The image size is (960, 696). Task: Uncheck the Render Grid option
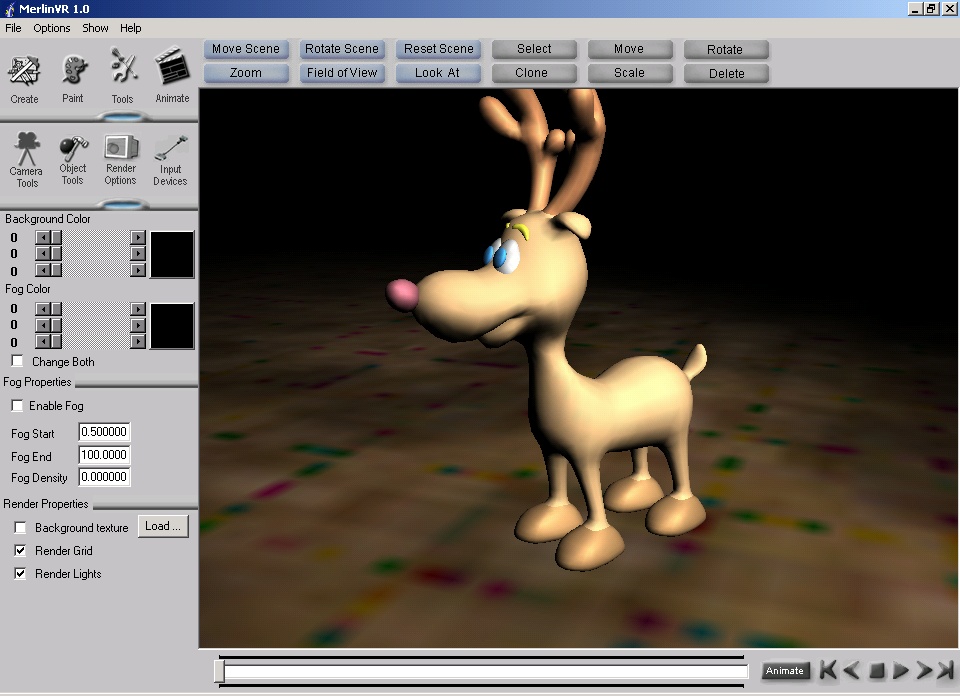point(20,550)
